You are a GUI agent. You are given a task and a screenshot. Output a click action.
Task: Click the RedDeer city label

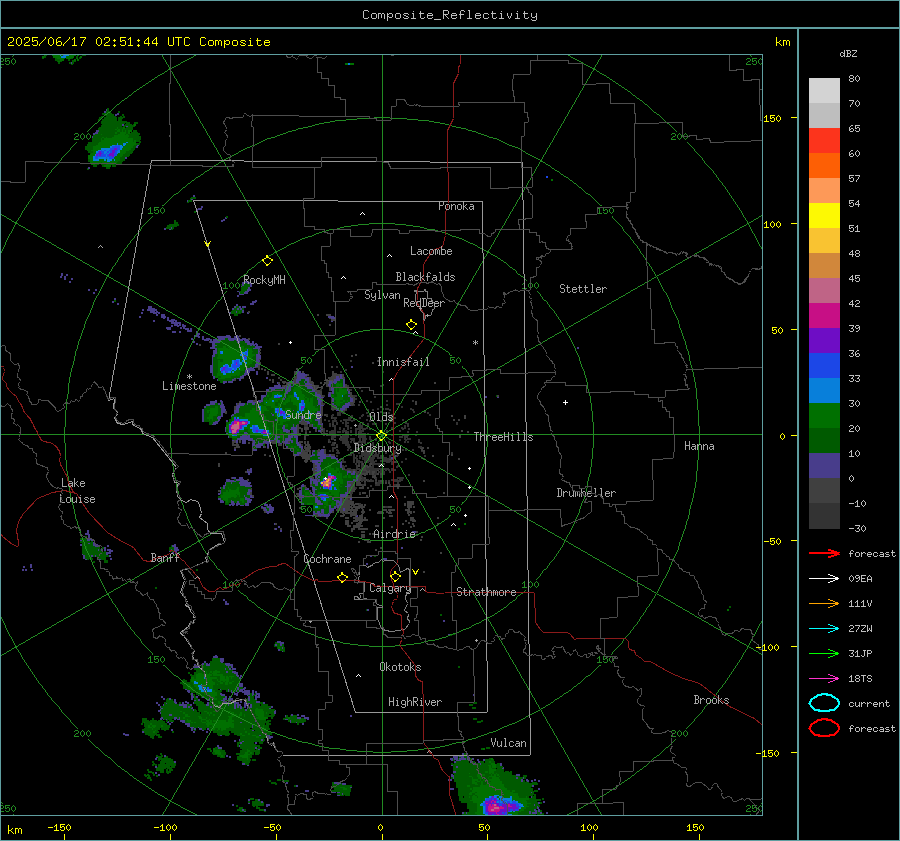point(424,303)
